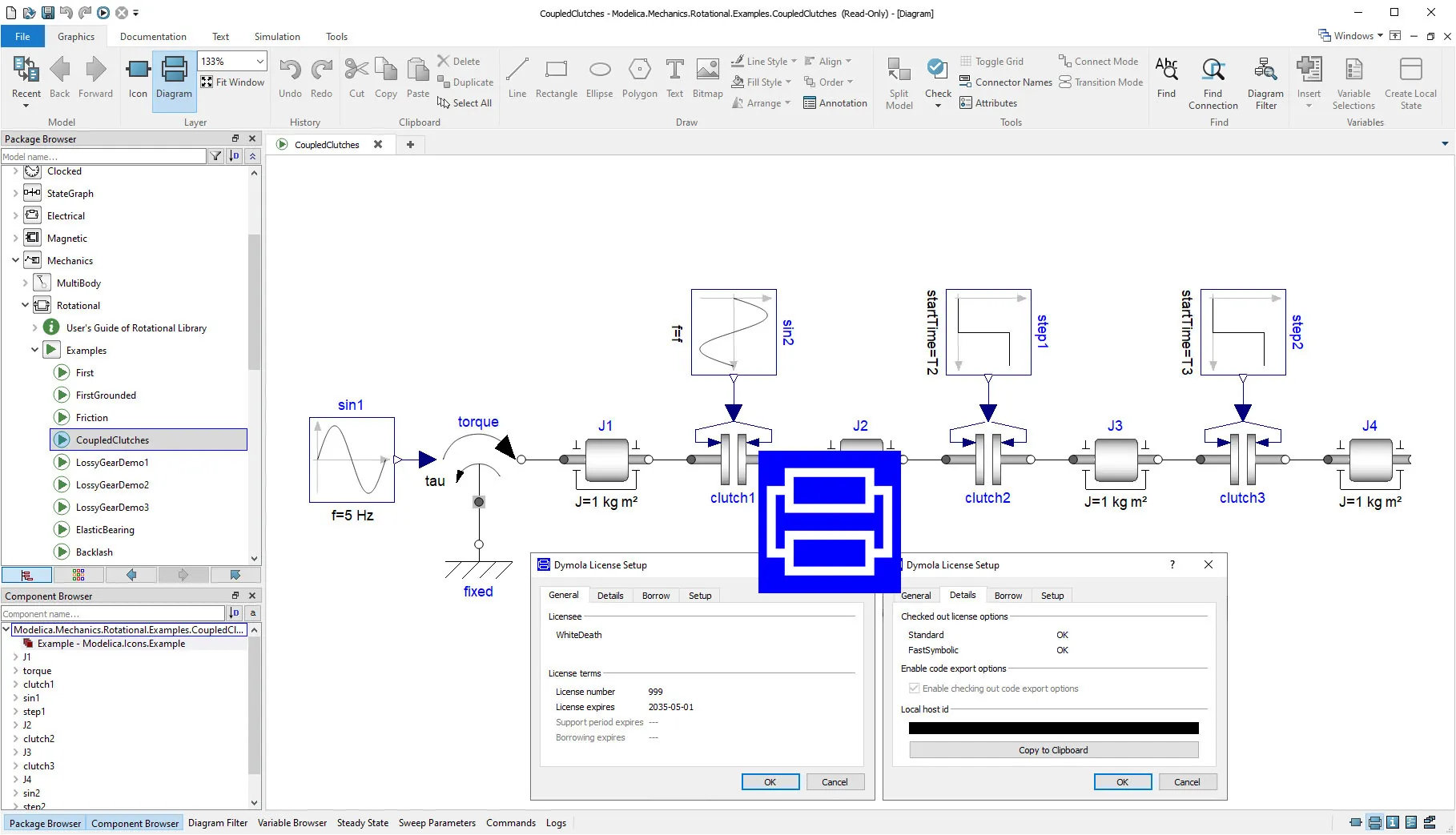Open the zoom 133% dropdown
This screenshot has width=1456, height=835.
coord(259,62)
